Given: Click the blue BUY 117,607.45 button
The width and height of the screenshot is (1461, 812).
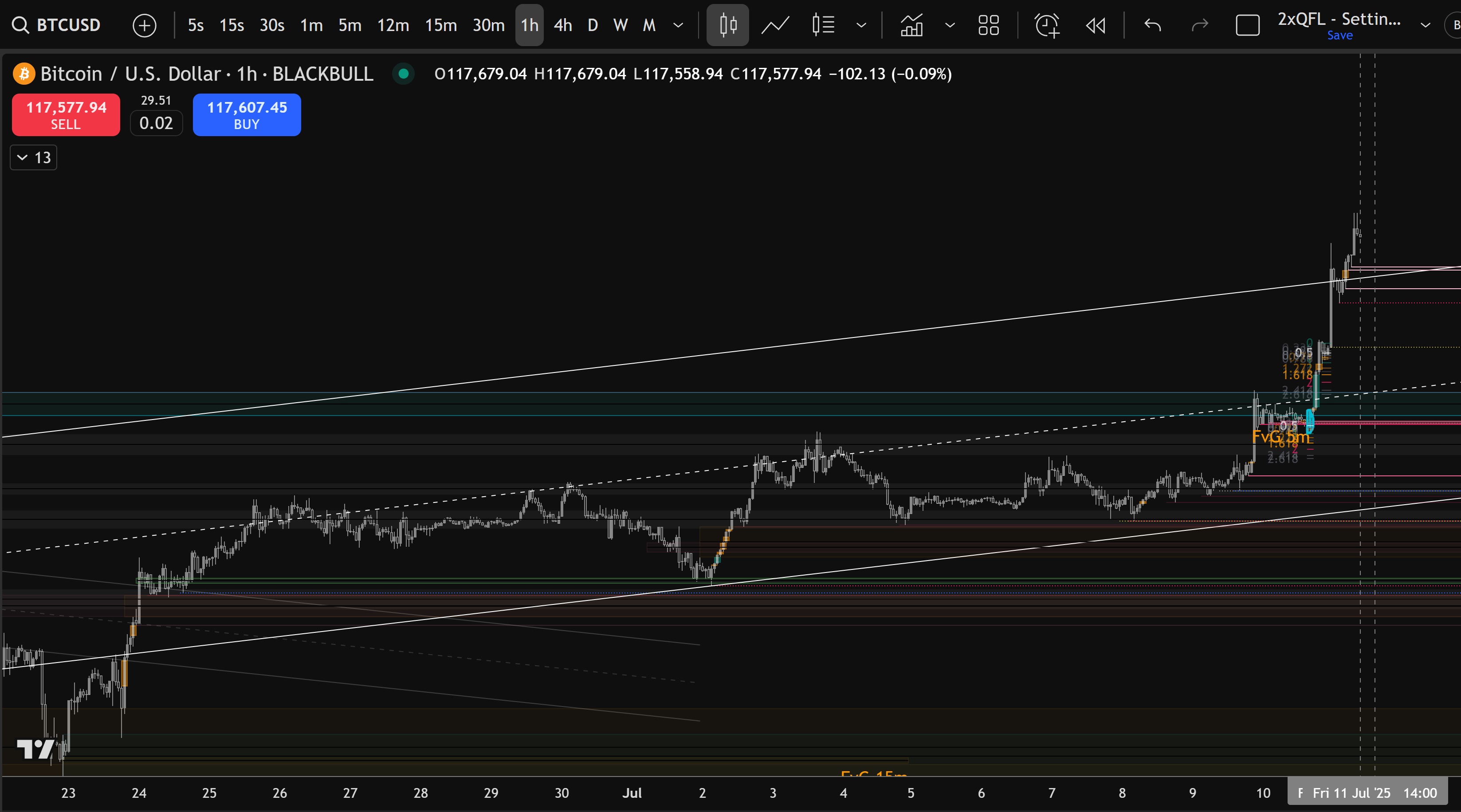Looking at the screenshot, I should click(247, 114).
